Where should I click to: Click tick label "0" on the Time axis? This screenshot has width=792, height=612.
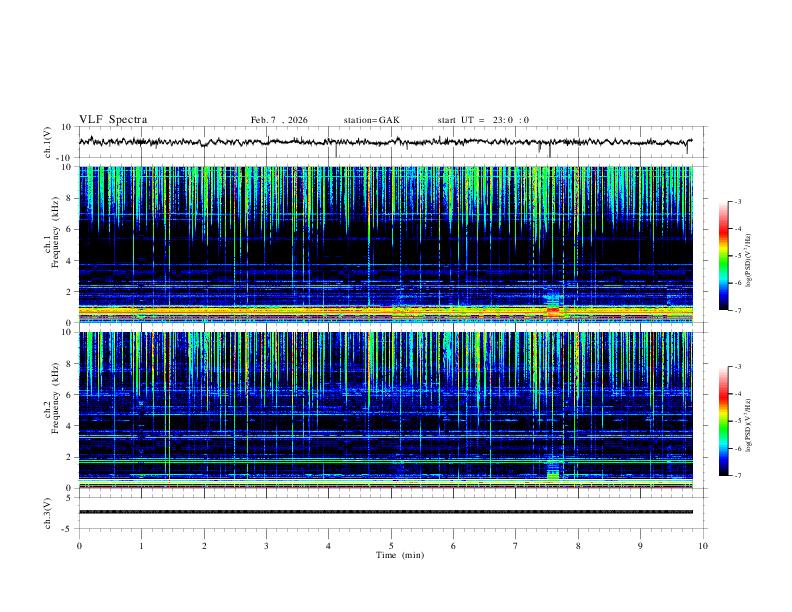(79, 546)
